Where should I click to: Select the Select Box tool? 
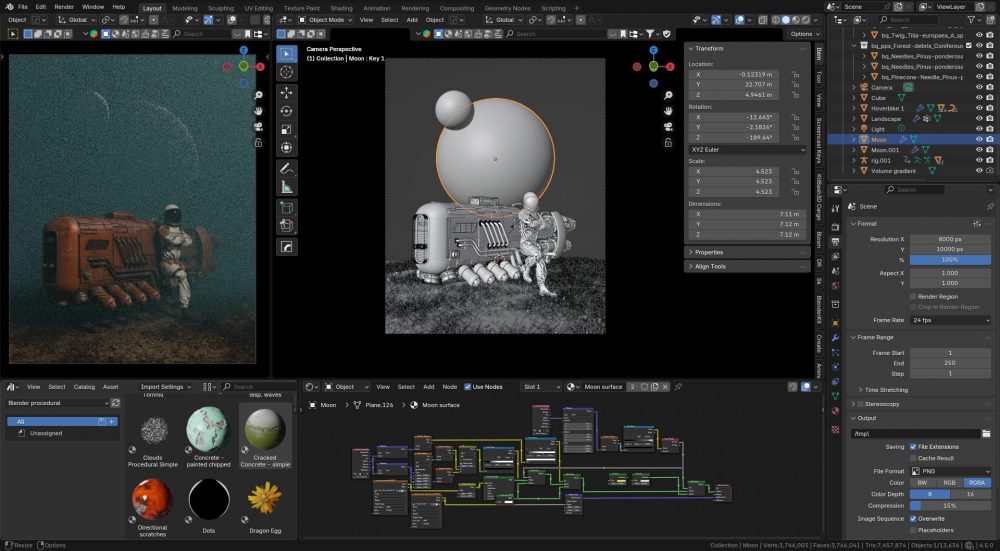point(286,54)
